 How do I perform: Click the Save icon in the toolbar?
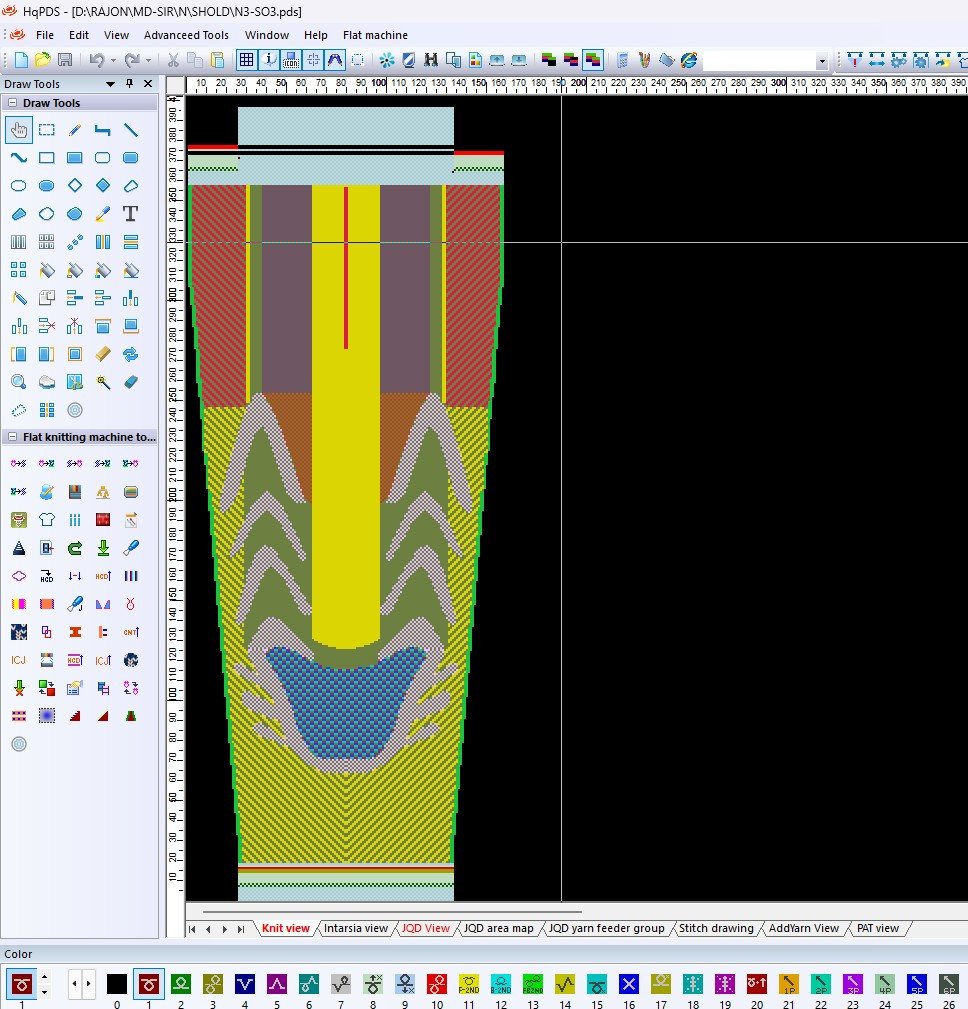click(65, 61)
